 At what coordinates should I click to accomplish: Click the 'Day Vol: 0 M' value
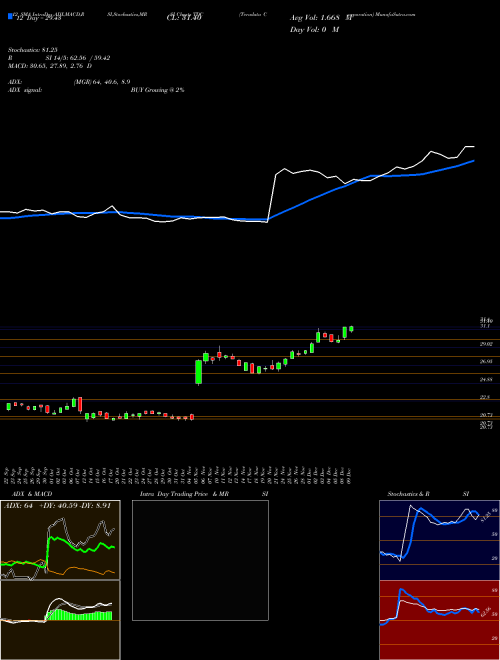(314, 29)
